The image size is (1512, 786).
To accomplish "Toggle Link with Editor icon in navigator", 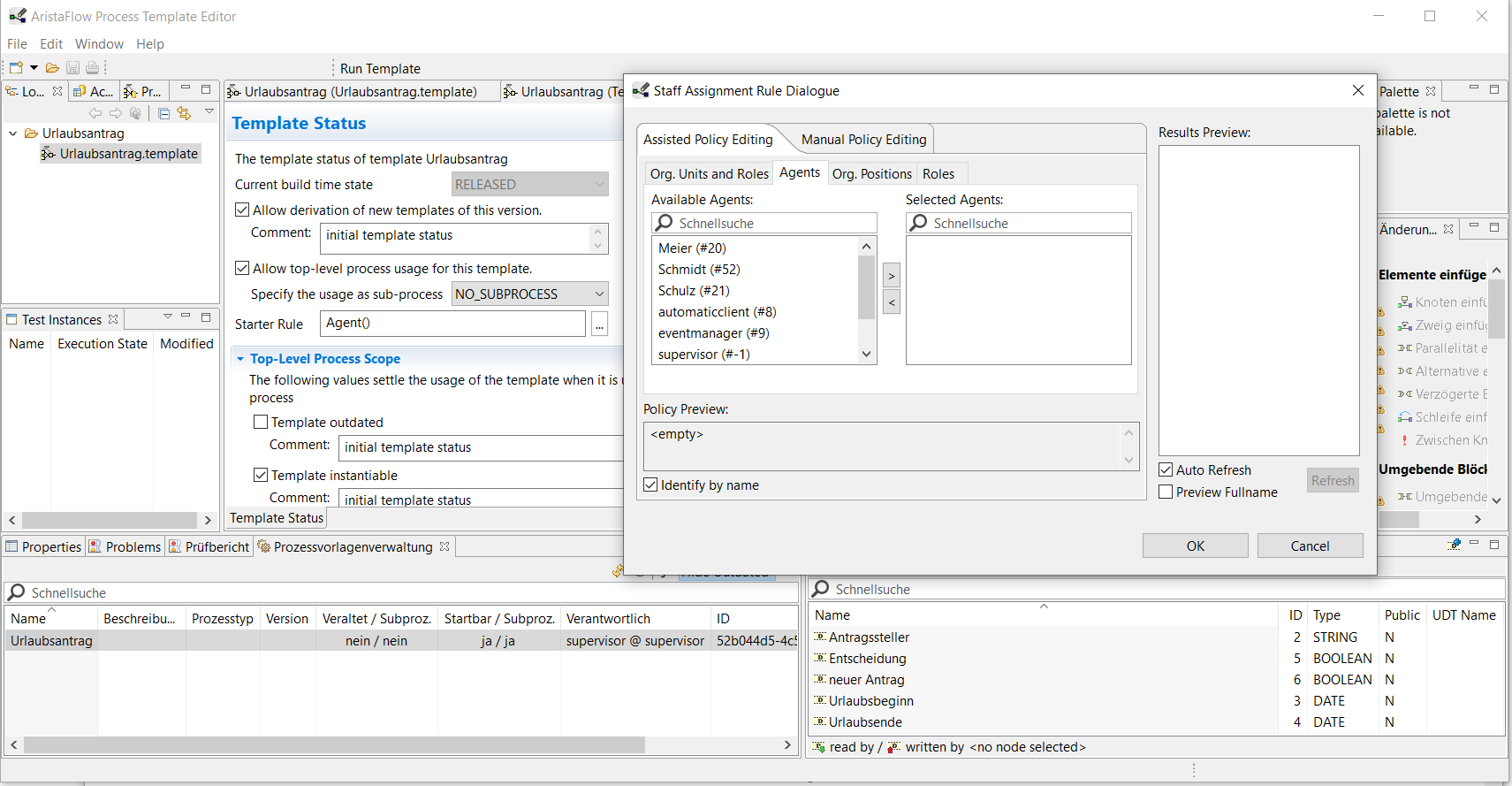I will tap(184, 113).
